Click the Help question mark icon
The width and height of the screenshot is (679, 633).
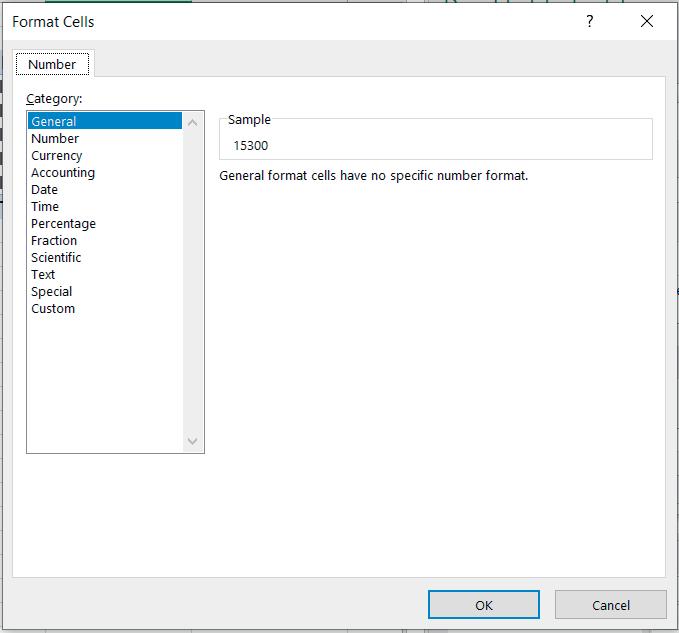coord(589,21)
